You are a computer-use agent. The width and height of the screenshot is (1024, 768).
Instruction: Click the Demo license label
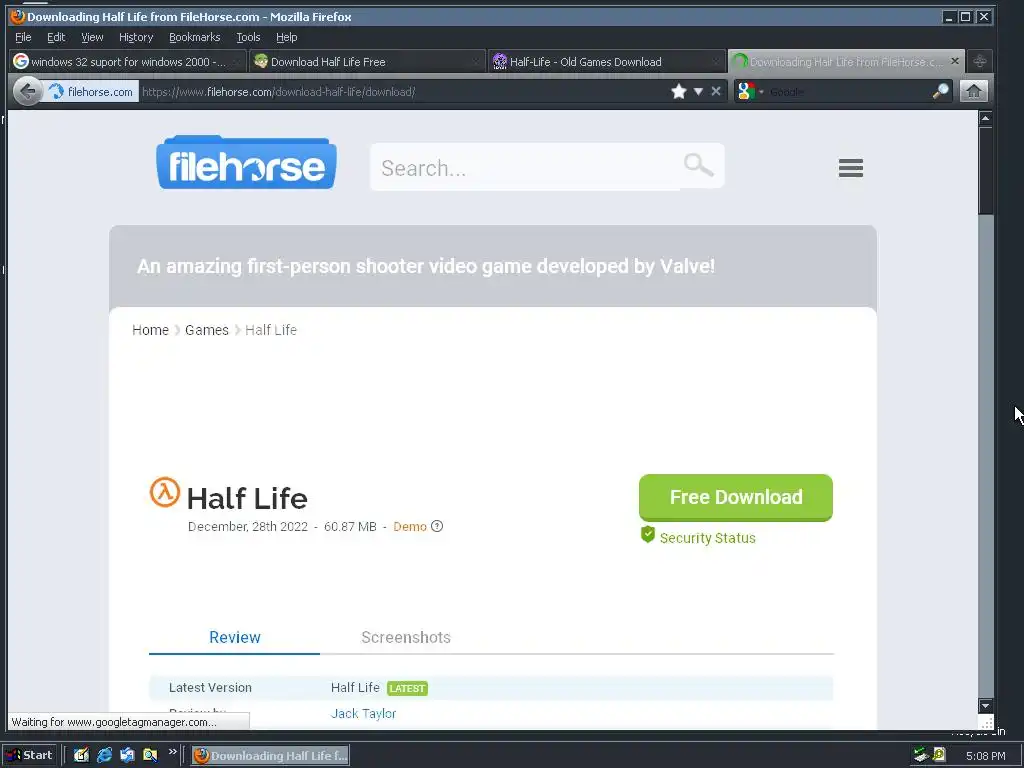[x=409, y=526]
